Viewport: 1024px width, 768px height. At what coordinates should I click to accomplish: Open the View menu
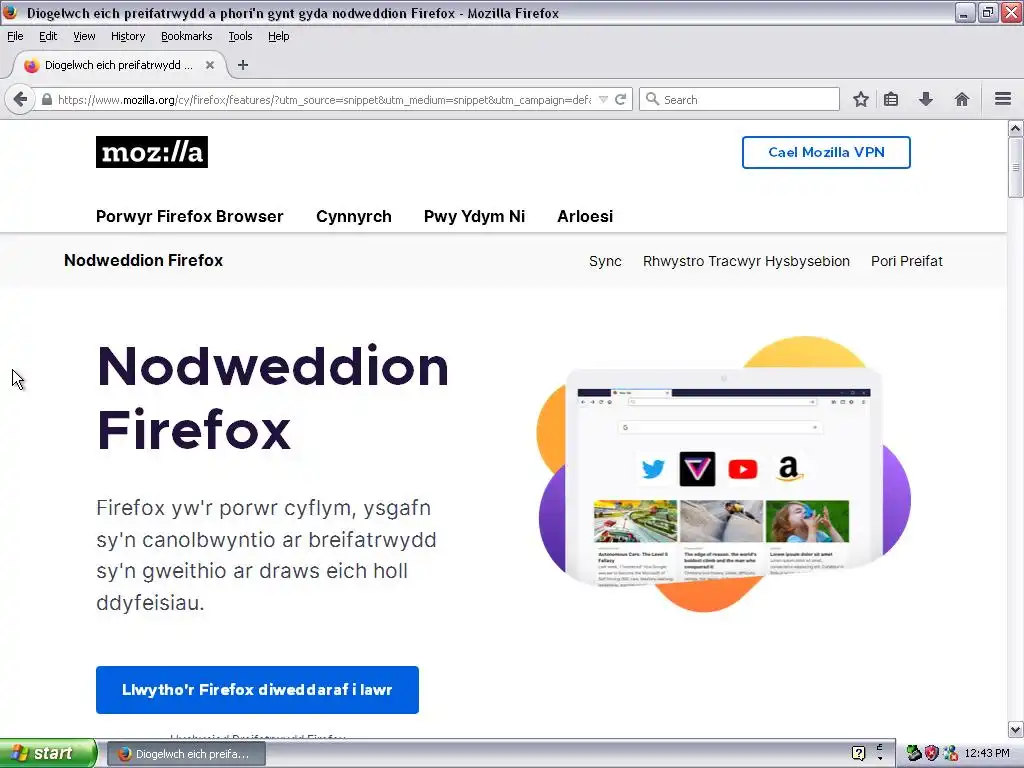click(x=84, y=36)
